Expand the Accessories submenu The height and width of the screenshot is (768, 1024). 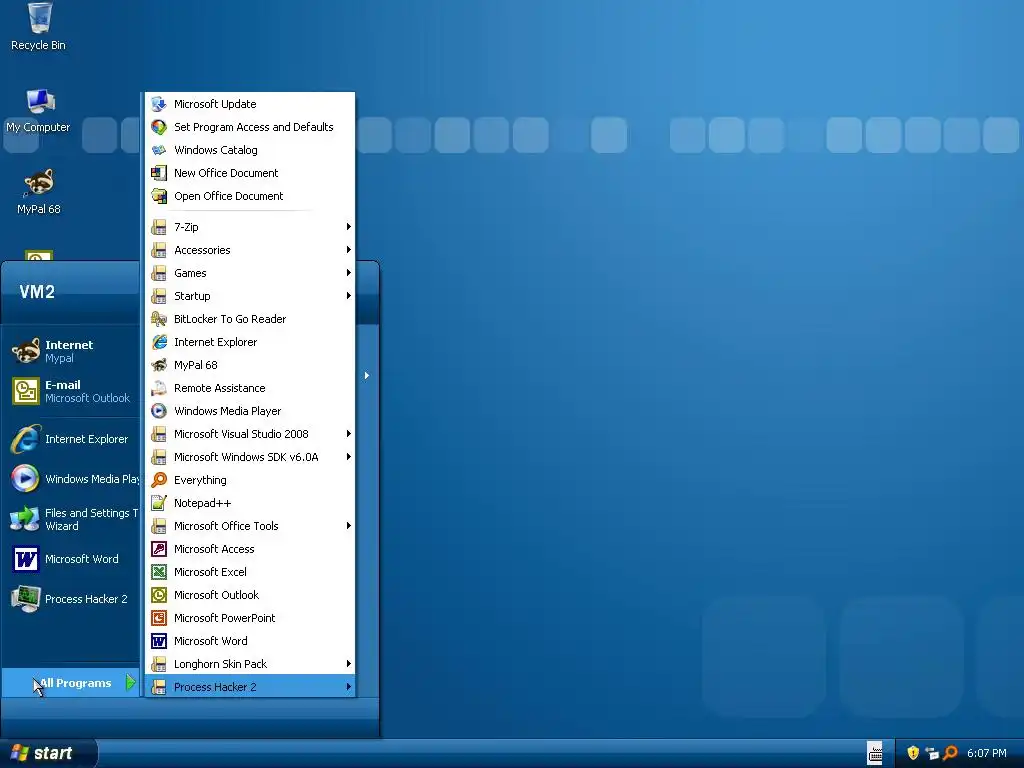[251, 249]
